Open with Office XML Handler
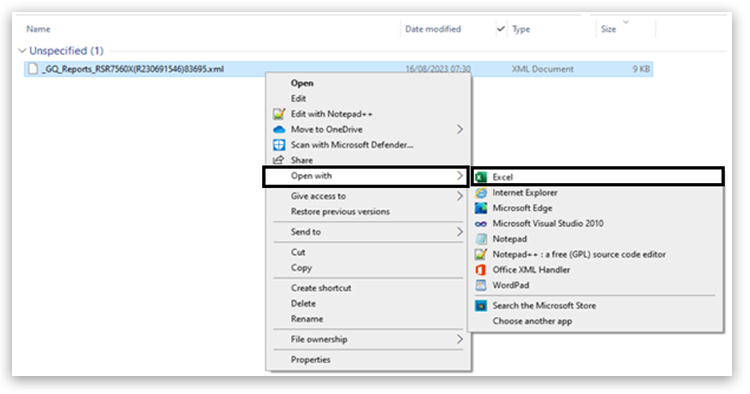 pyautogui.click(x=531, y=270)
